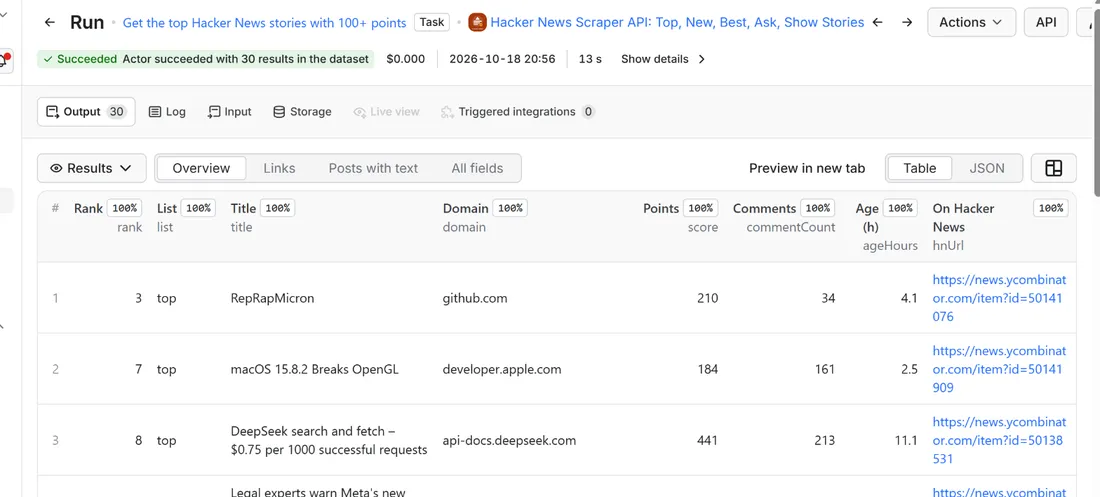Click the run date 2026-10-18 20:56

[502, 59]
